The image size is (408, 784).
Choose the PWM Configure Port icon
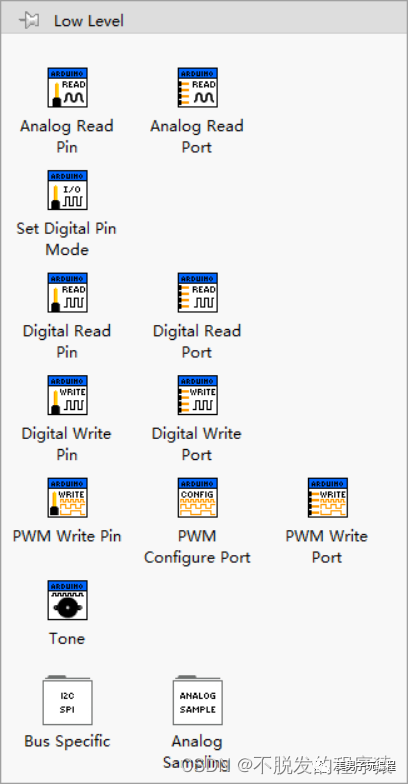198,498
